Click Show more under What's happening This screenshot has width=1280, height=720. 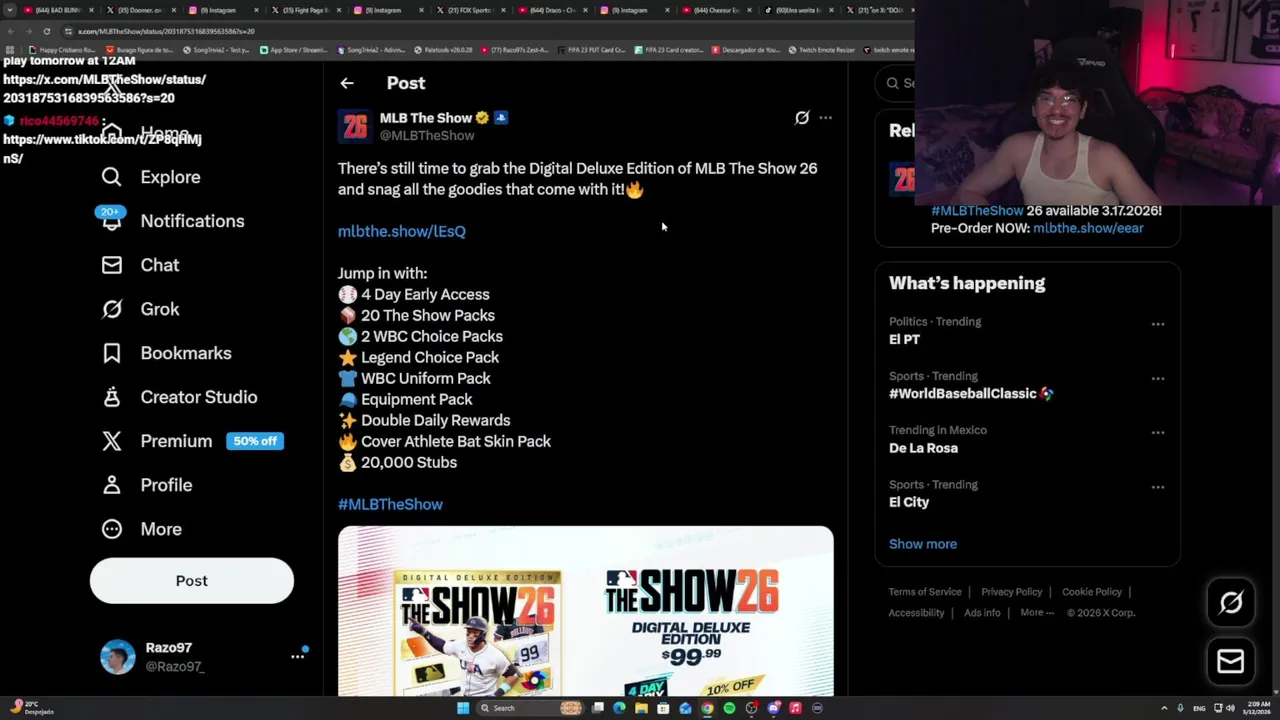point(923,544)
